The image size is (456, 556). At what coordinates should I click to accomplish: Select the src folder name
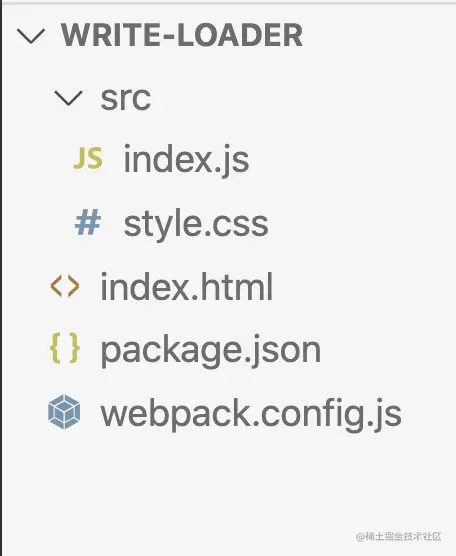coord(126,98)
